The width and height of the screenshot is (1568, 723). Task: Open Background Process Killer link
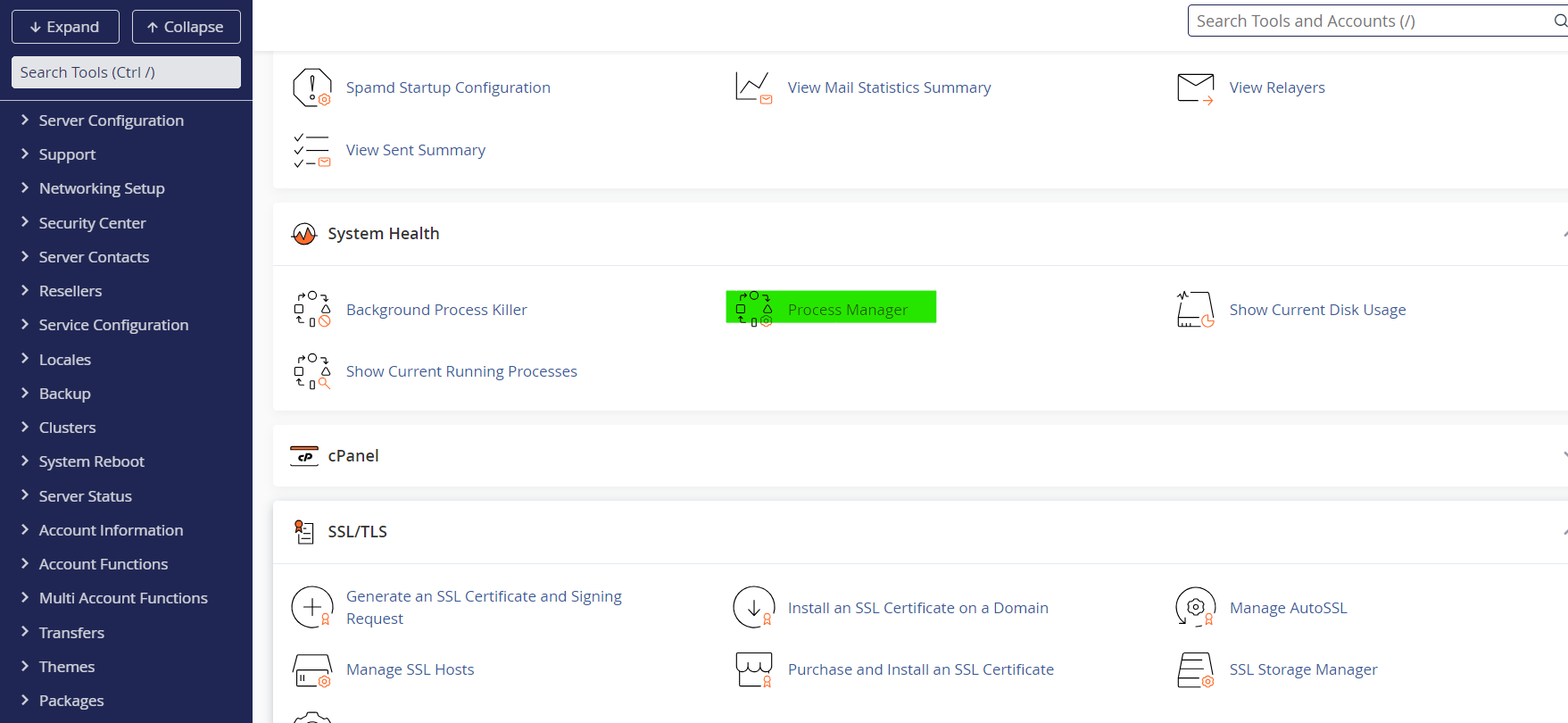(436, 310)
